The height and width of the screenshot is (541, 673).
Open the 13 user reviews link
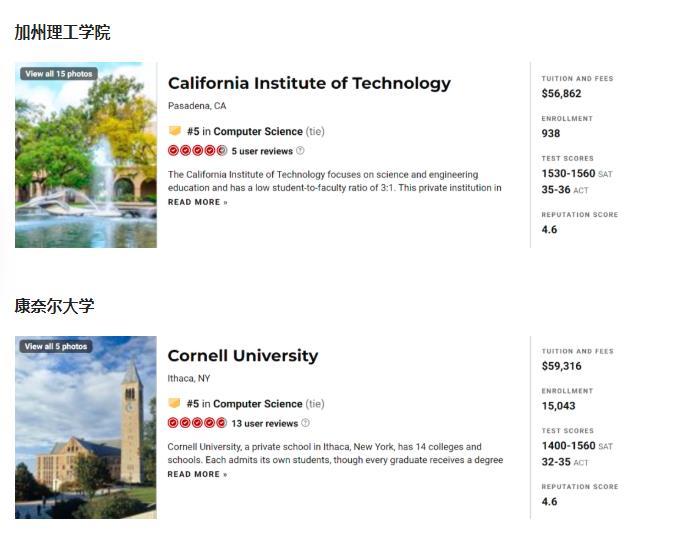(264, 423)
